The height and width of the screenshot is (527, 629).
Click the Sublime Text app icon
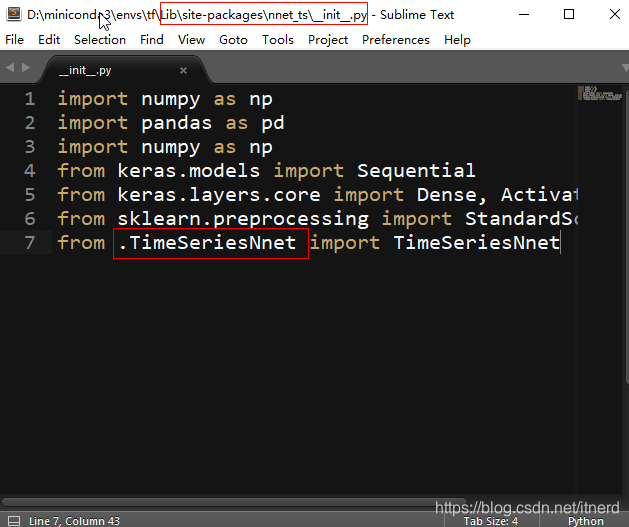14,14
